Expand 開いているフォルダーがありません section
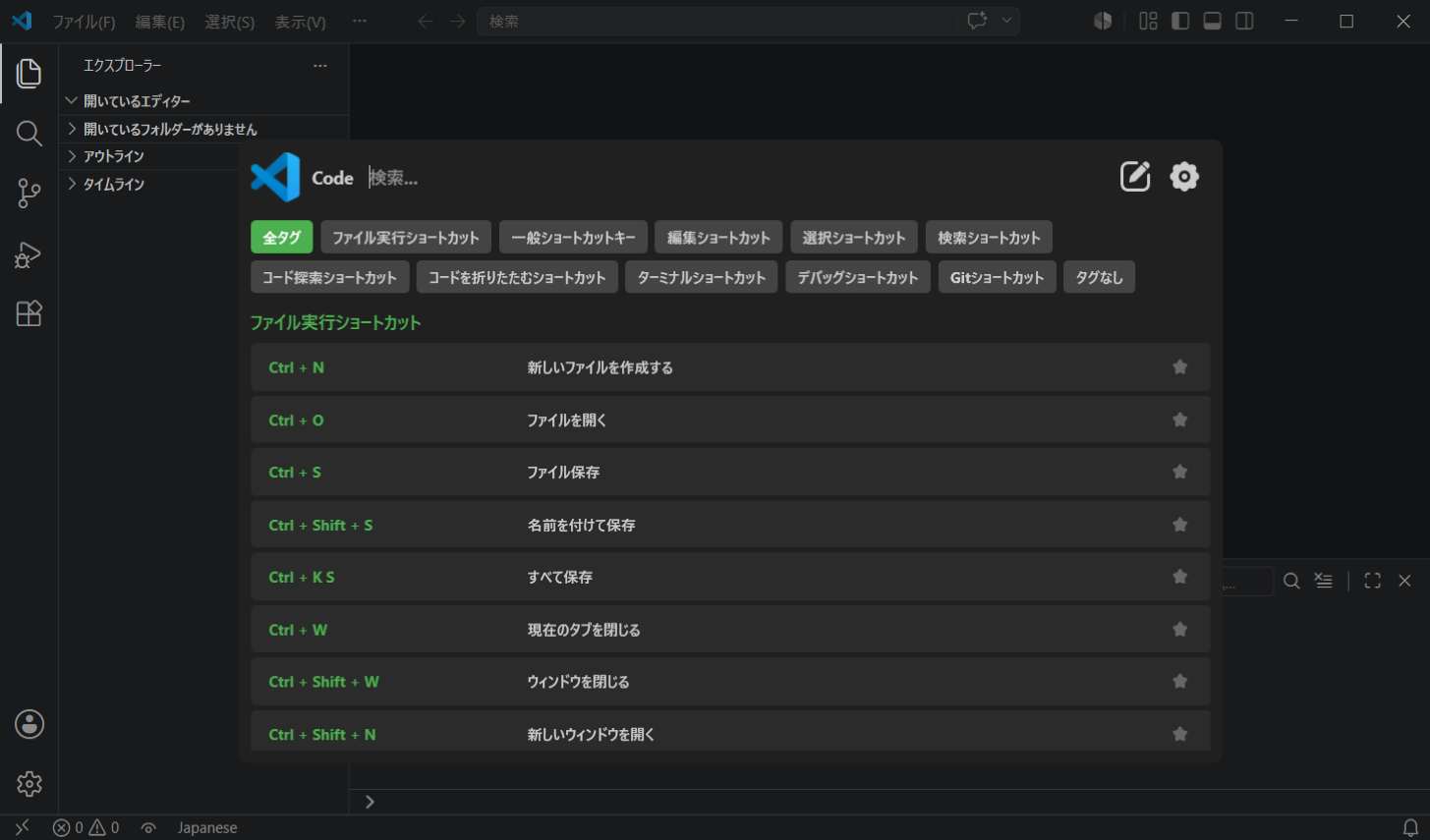Screen dimensions: 1430x840 pyautogui.click(x=203, y=129)
